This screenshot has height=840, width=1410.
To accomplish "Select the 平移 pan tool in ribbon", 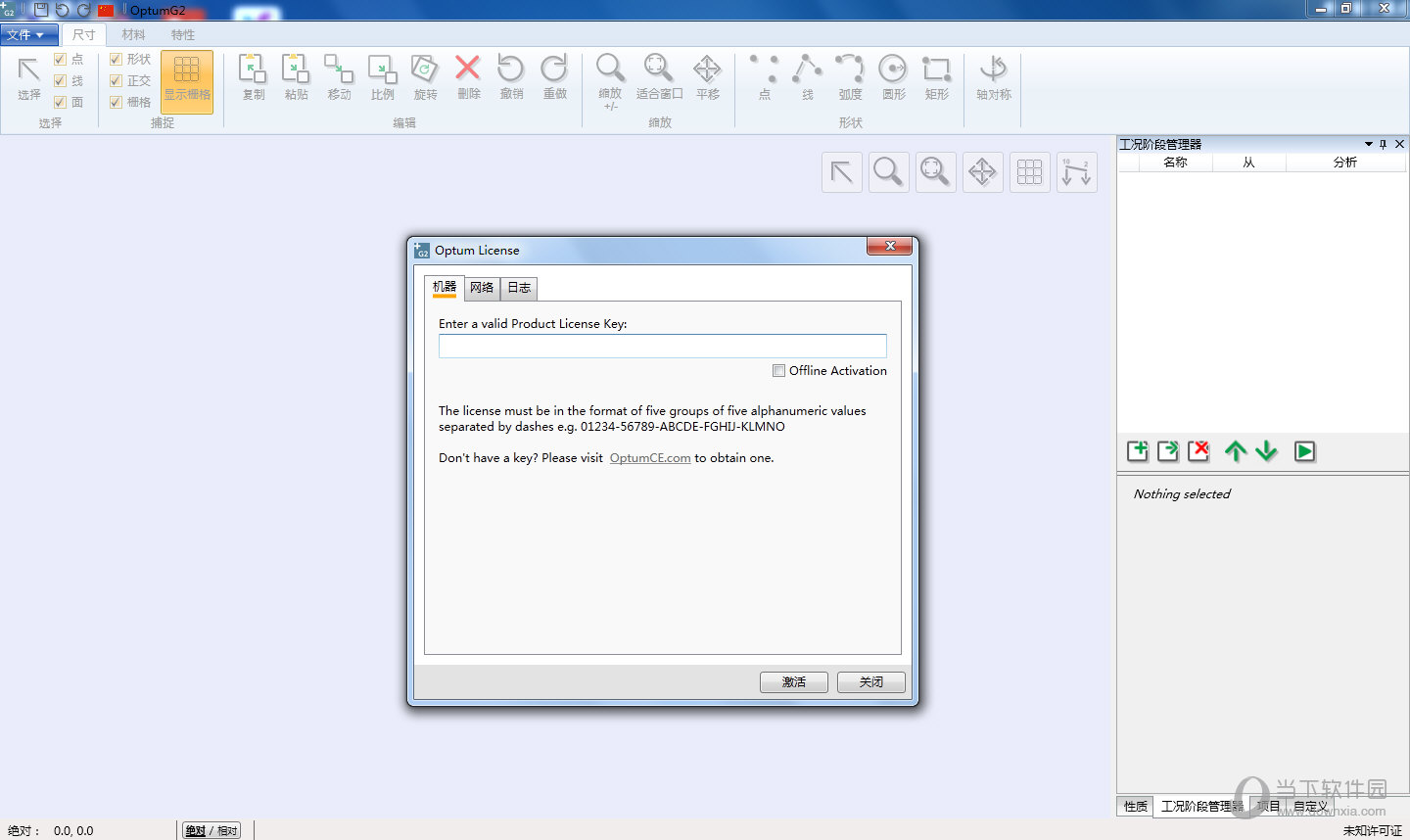I will pyautogui.click(x=707, y=78).
